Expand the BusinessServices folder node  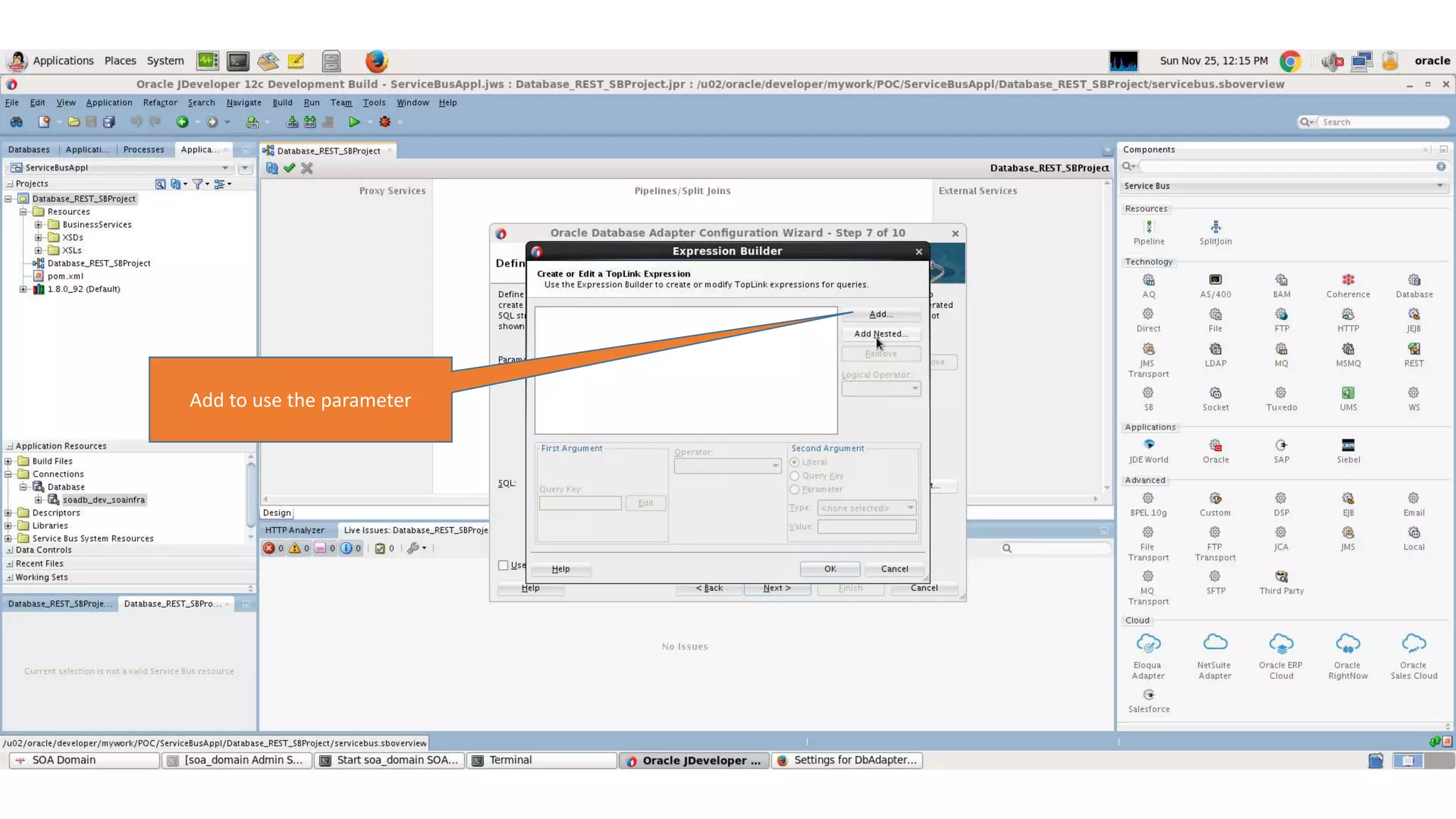coord(38,225)
